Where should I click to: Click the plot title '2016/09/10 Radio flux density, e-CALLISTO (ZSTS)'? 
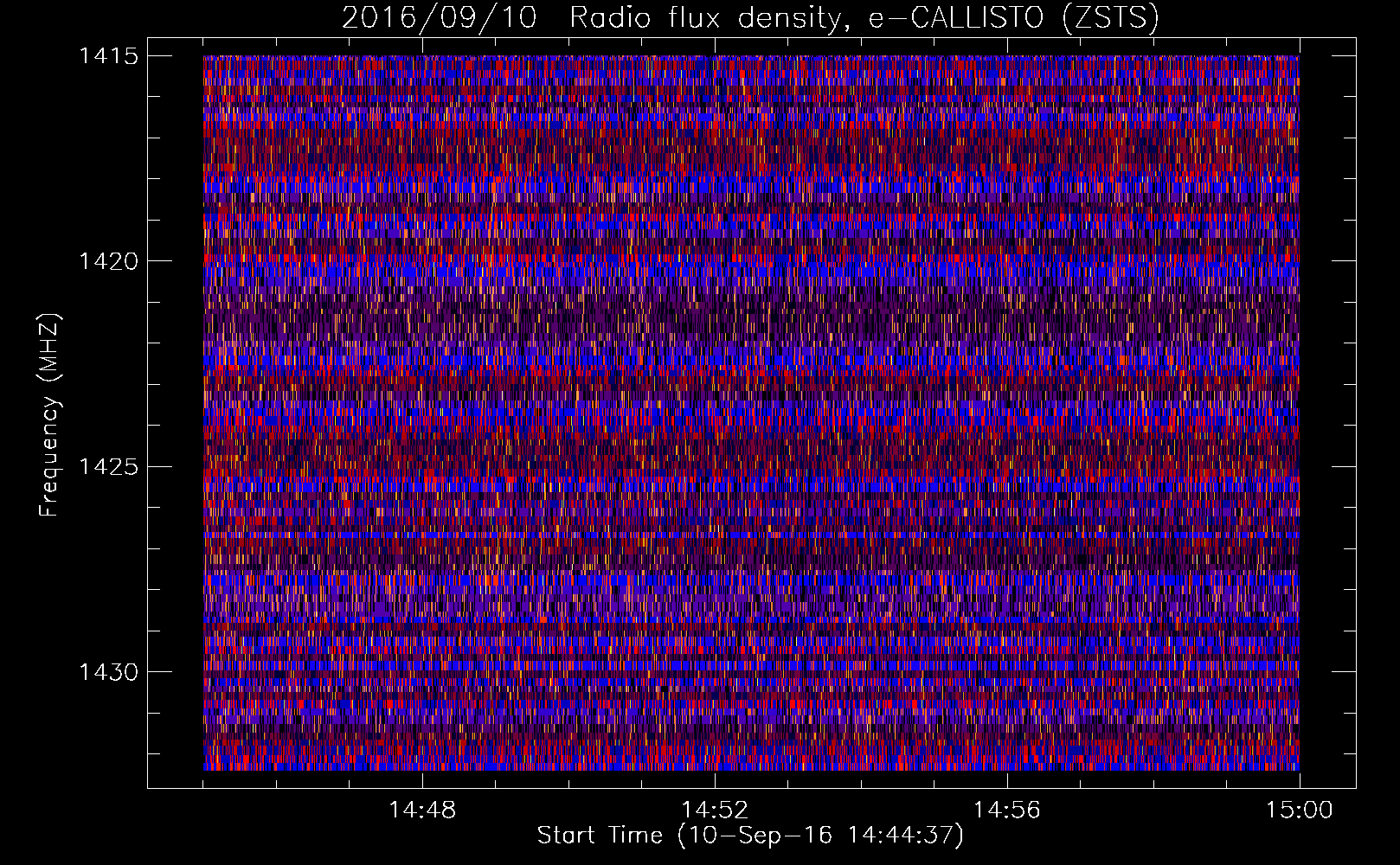750,18
